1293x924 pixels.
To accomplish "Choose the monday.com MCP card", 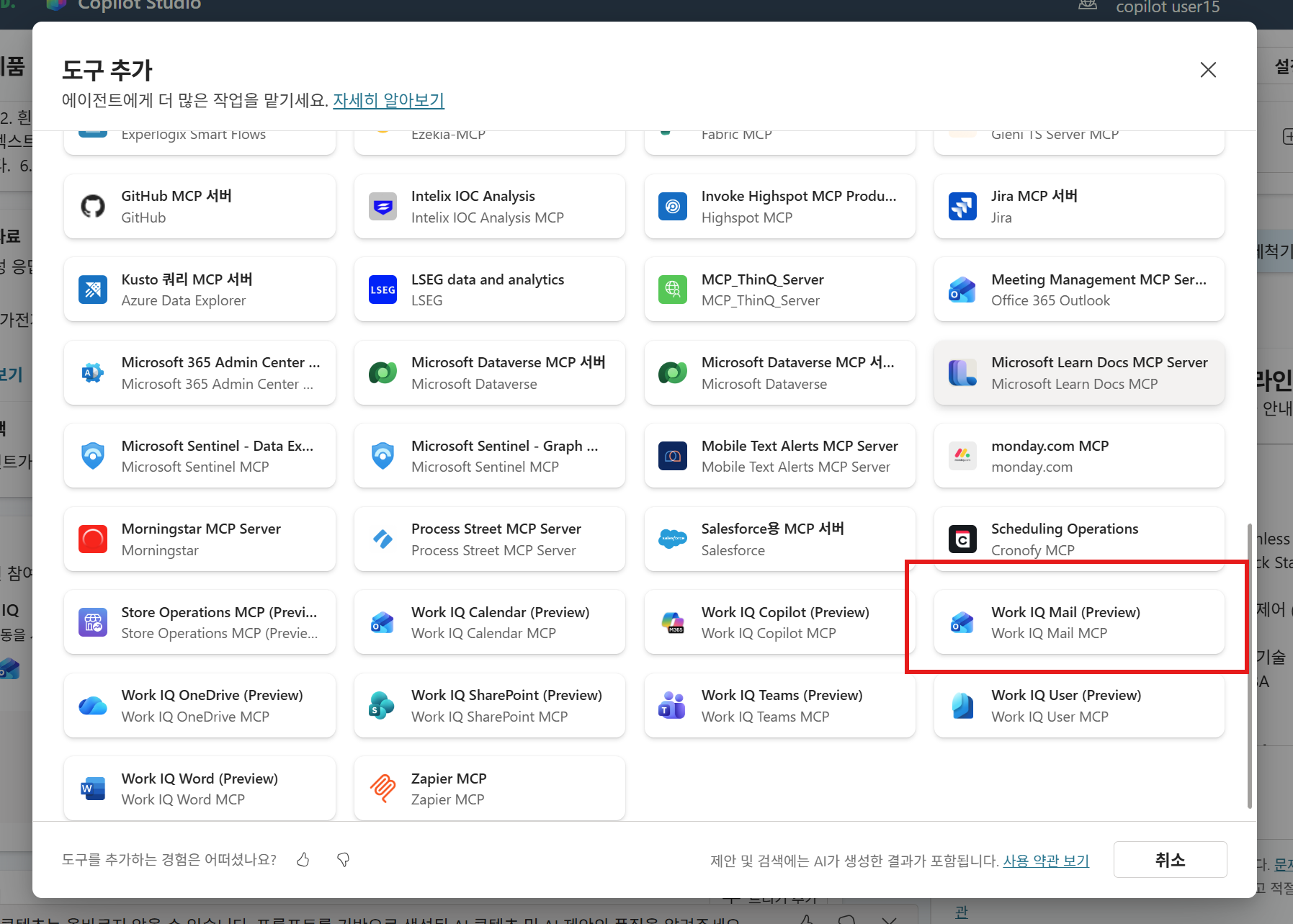I will click(1079, 456).
